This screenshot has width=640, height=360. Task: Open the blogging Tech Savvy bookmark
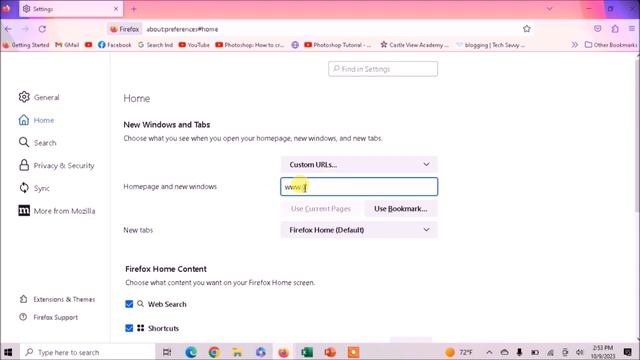pyautogui.click(x=491, y=45)
